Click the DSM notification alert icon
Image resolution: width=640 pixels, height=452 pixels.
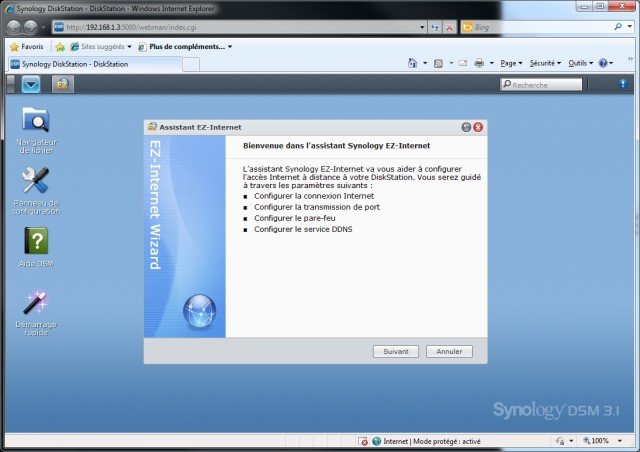click(x=622, y=84)
